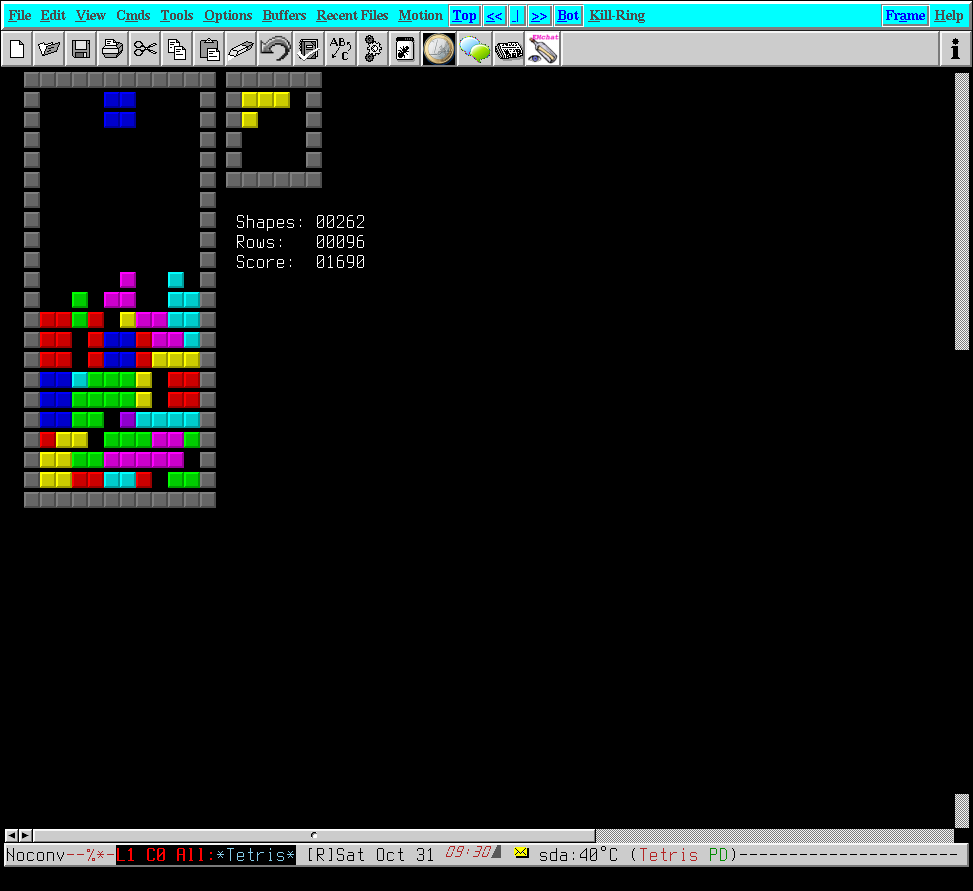
Task: Open a file with the folder icon
Action: pos(49,49)
